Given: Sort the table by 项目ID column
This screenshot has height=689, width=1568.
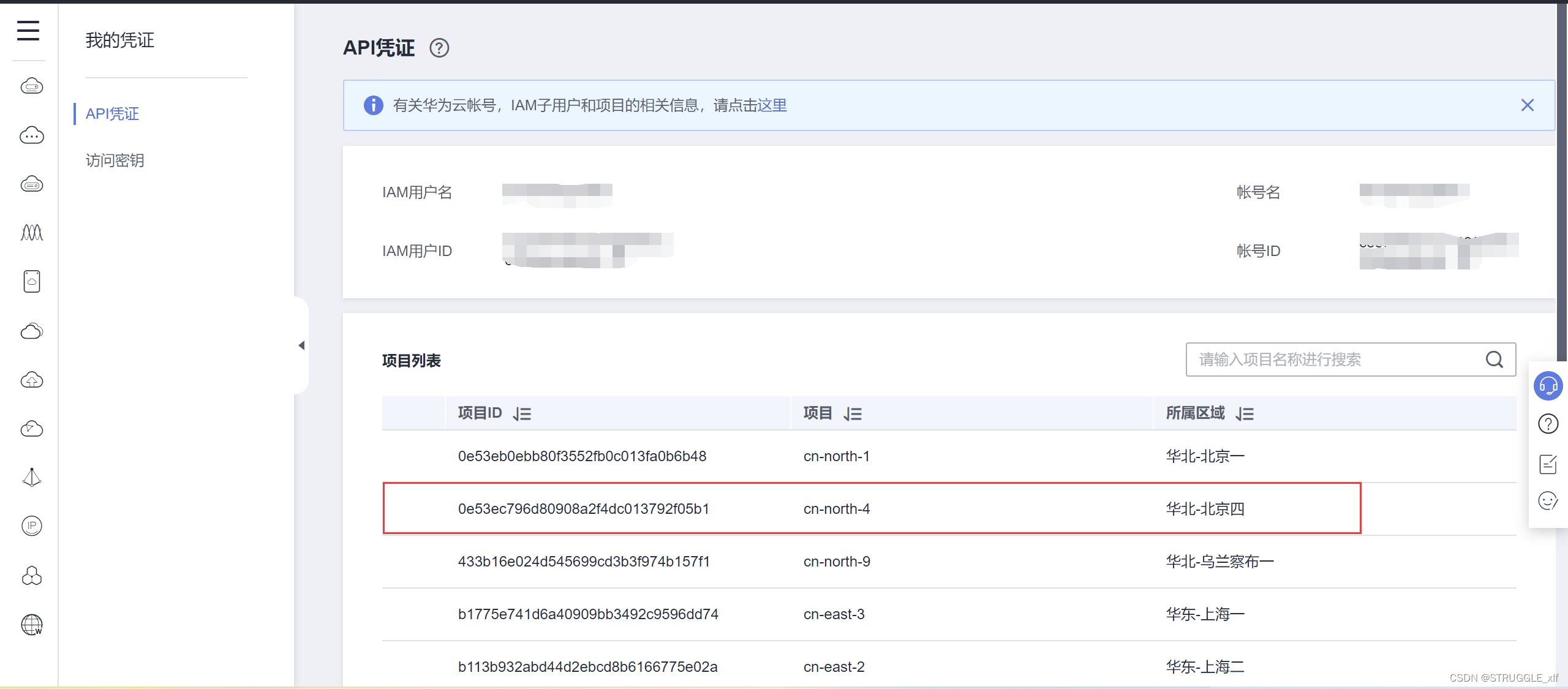Looking at the screenshot, I should (522, 414).
